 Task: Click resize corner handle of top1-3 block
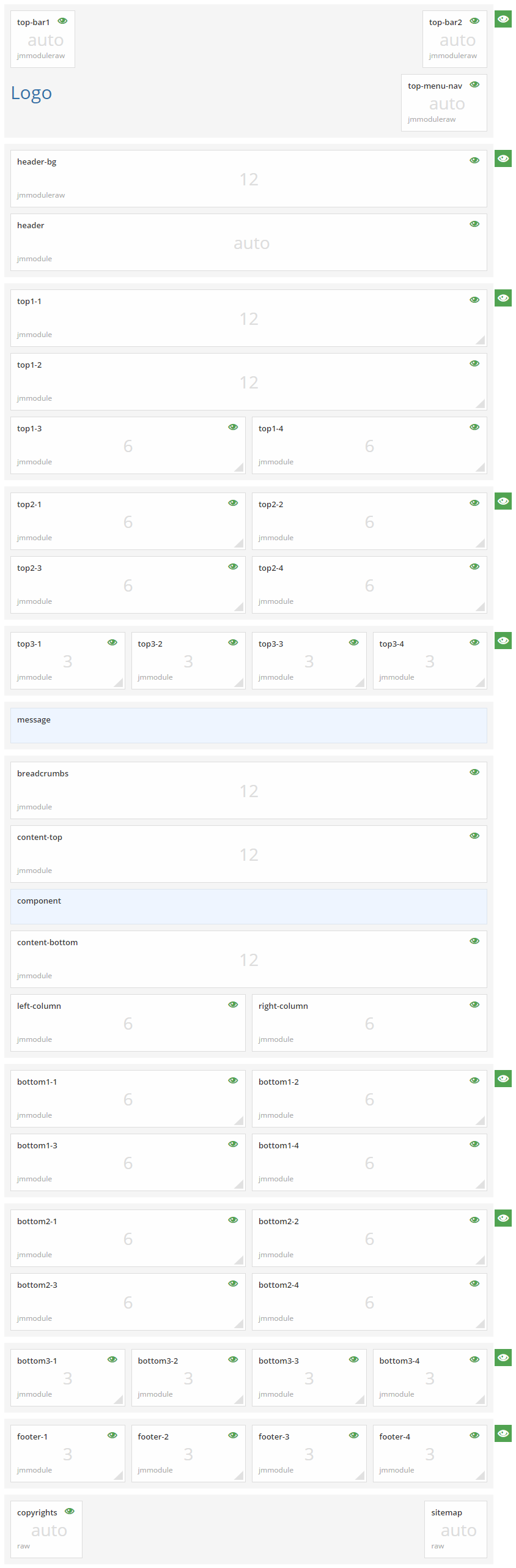(x=239, y=467)
